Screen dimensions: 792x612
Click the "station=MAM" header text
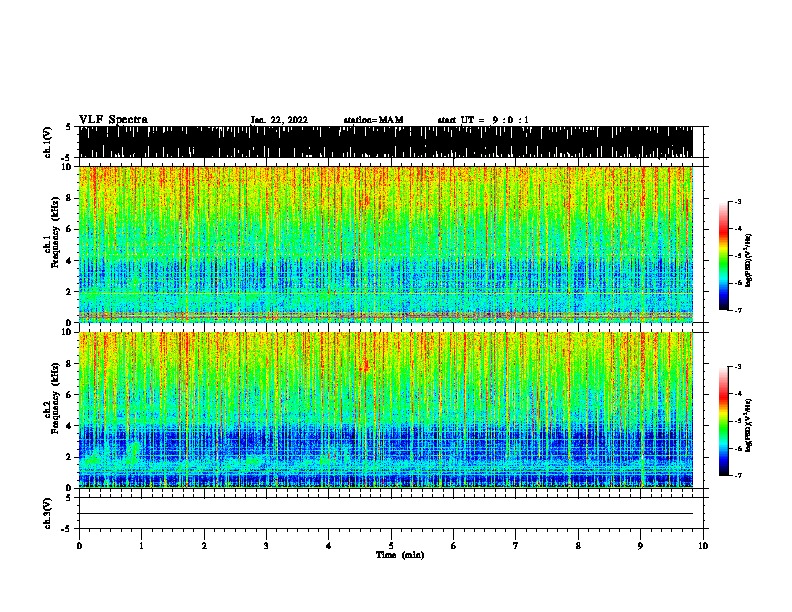[373, 120]
